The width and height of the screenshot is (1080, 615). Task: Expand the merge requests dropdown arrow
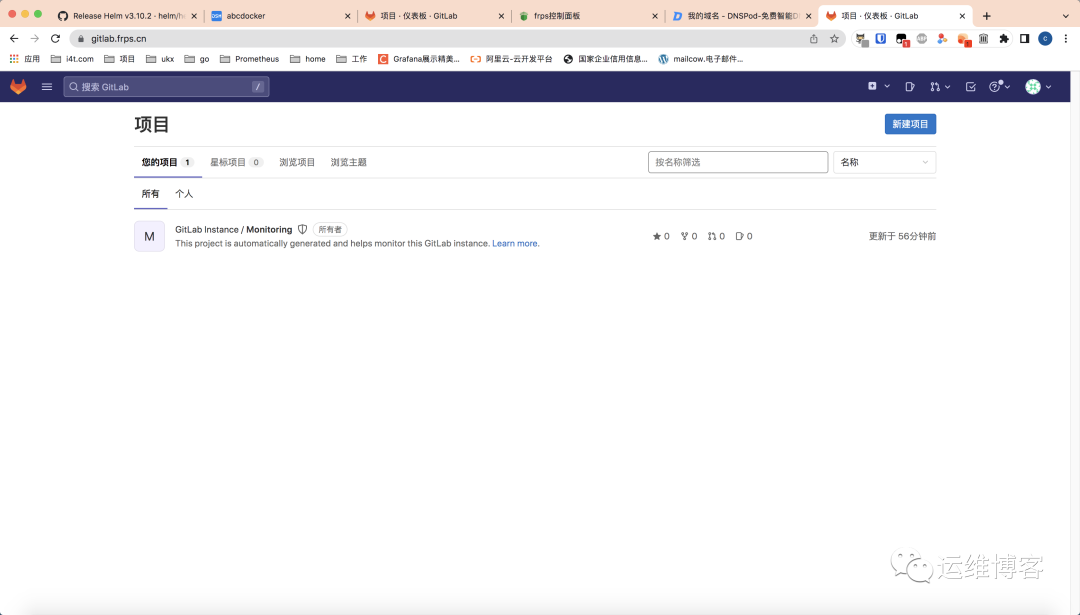pyautogui.click(x=948, y=87)
